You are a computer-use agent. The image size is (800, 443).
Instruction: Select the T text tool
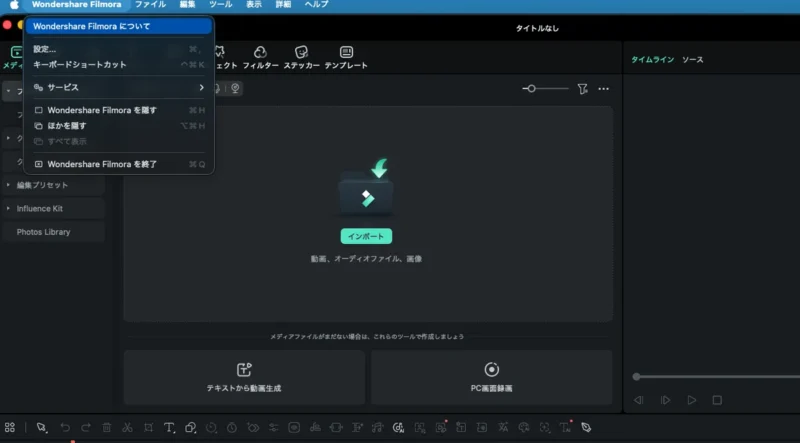click(x=169, y=428)
